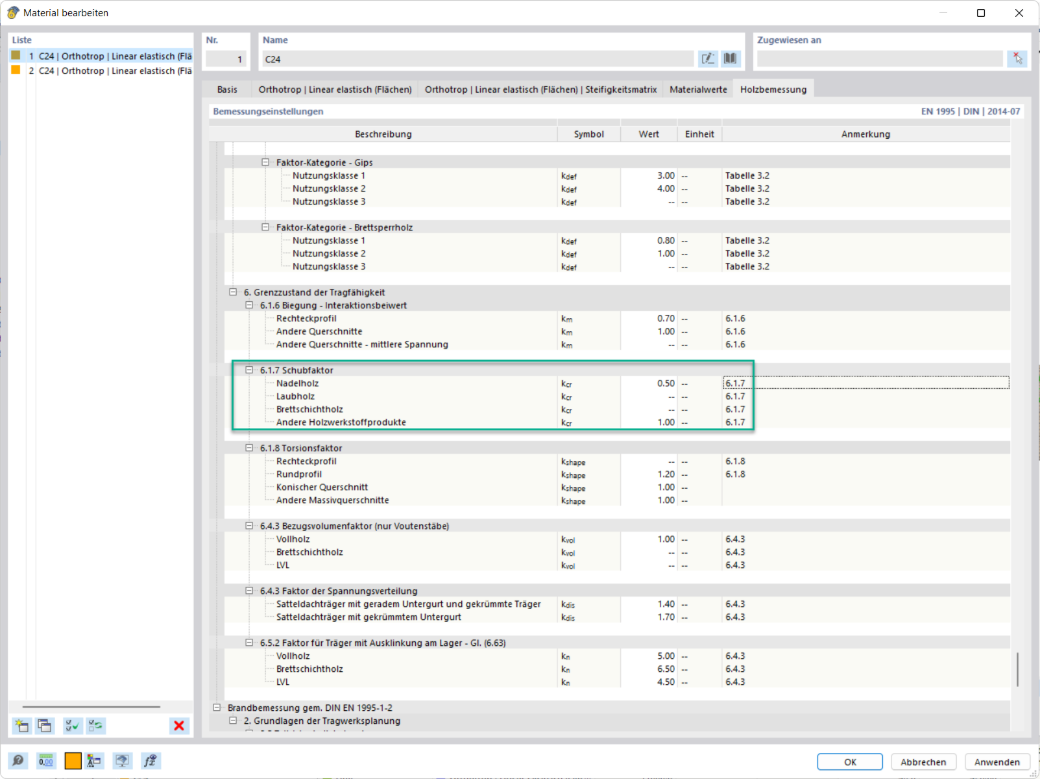
Task: Collapse the 6.1.7 Schubfaktor section
Action: coord(249,370)
